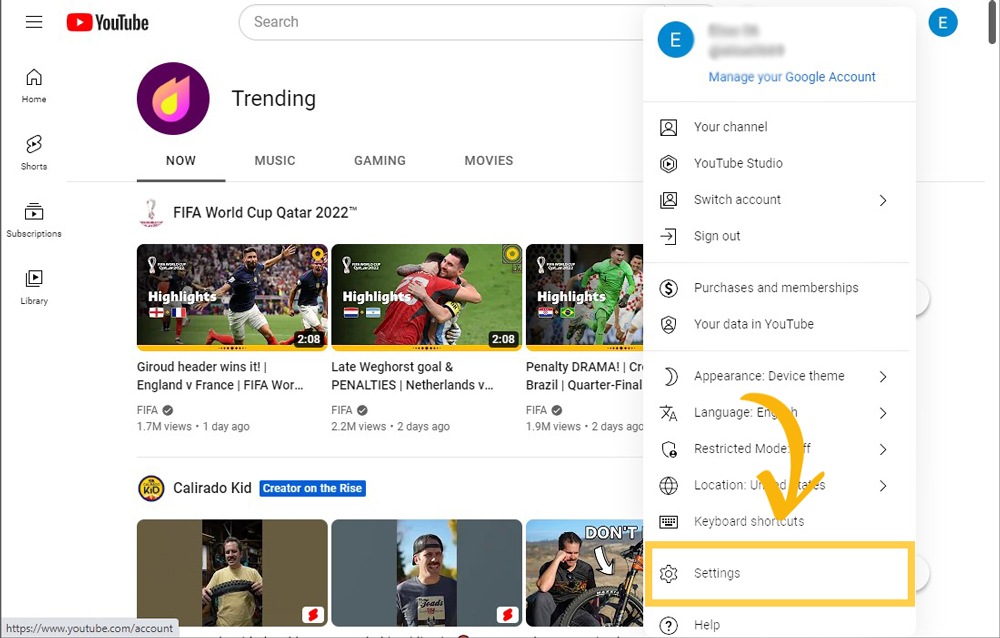The width and height of the screenshot is (1000, 638).
Task: Open Keyboard shortcuts entry
Action: pos(779,521)
